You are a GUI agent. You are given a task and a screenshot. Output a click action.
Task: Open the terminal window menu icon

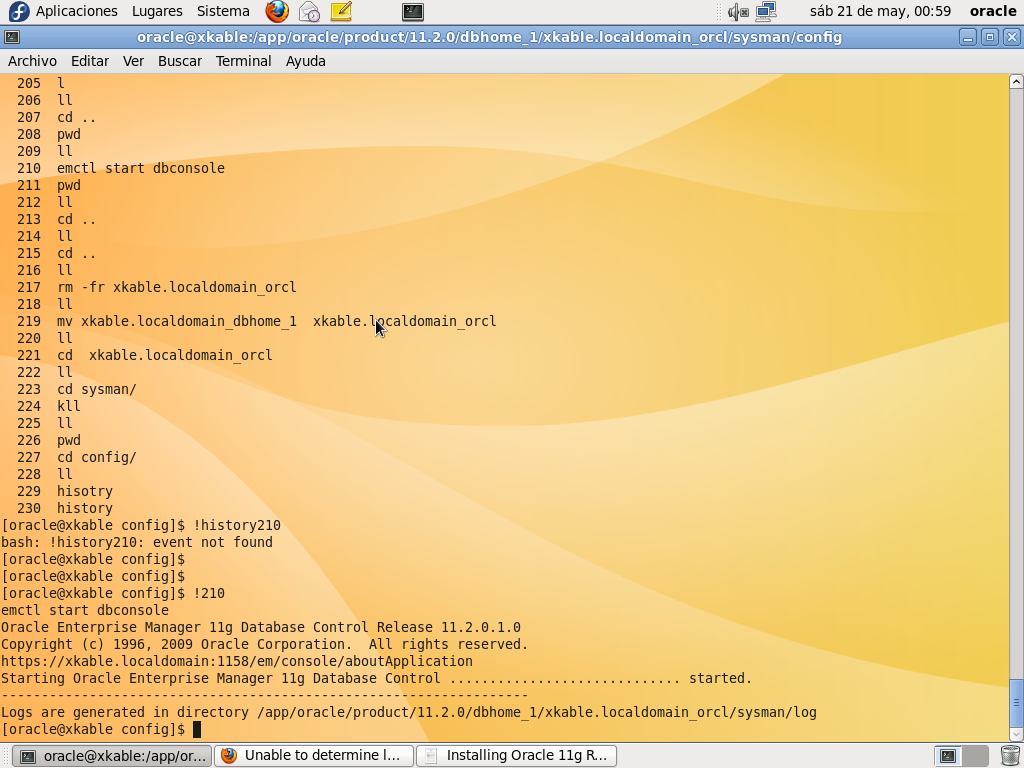click(12, 37)
